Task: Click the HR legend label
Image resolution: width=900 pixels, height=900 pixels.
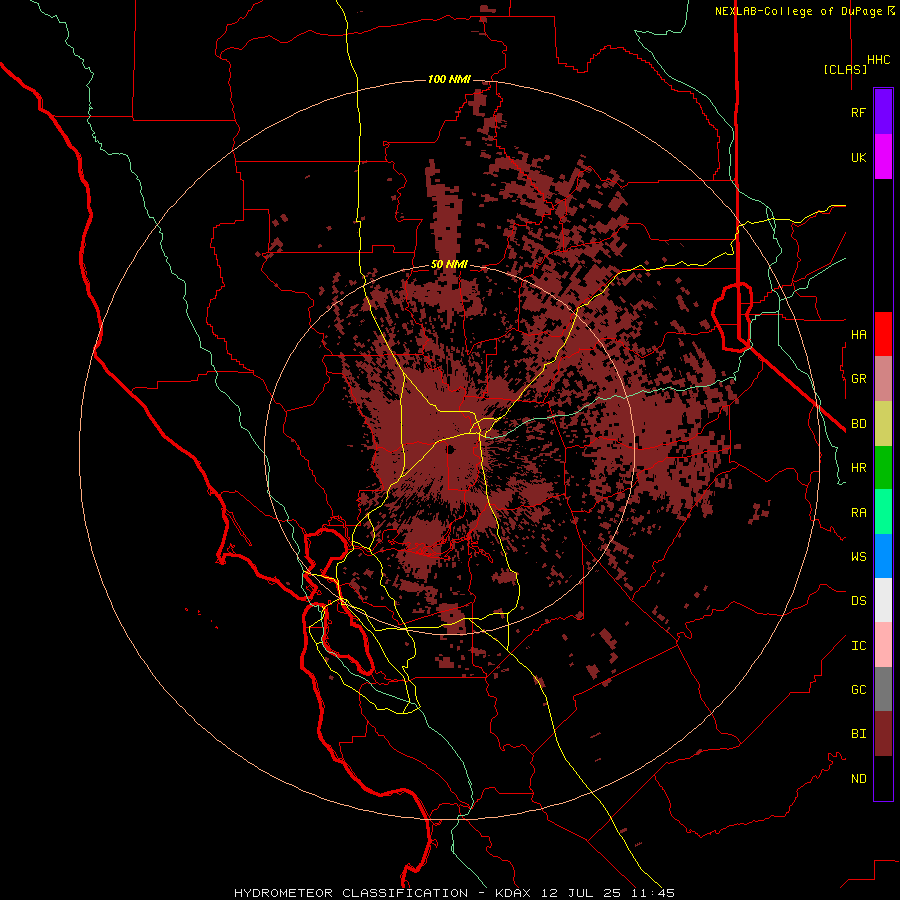Action: [858, 468]
